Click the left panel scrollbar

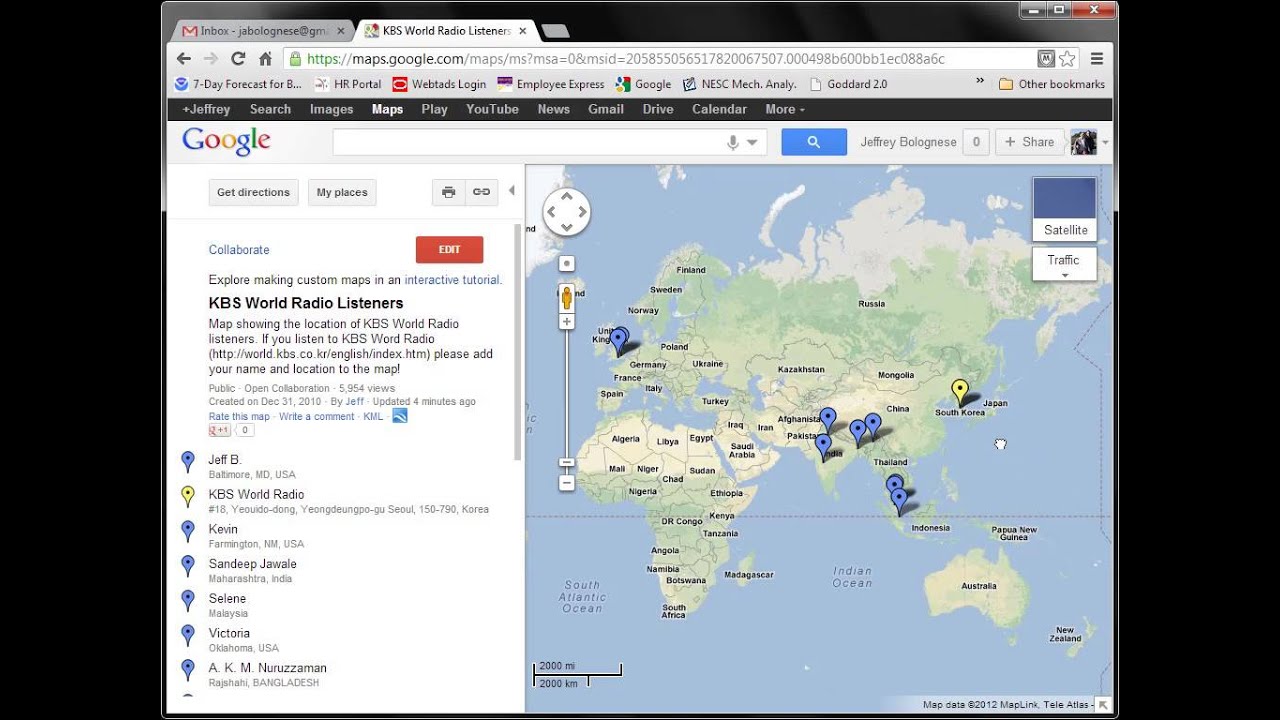point(518,342)
